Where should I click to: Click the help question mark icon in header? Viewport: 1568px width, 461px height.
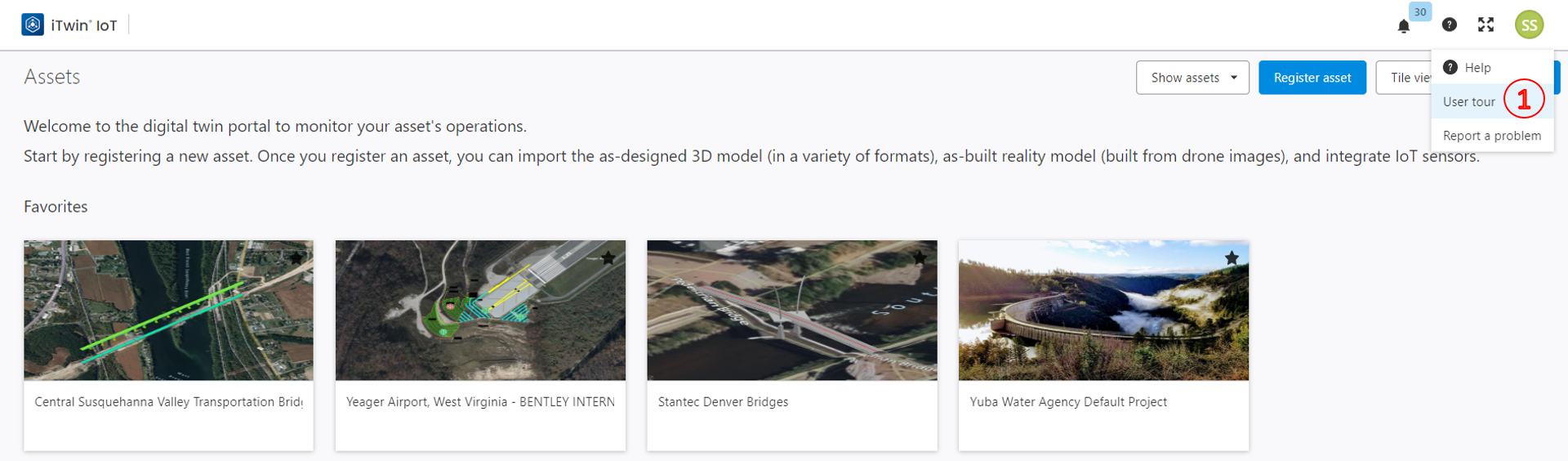(x=1449, y=25)
